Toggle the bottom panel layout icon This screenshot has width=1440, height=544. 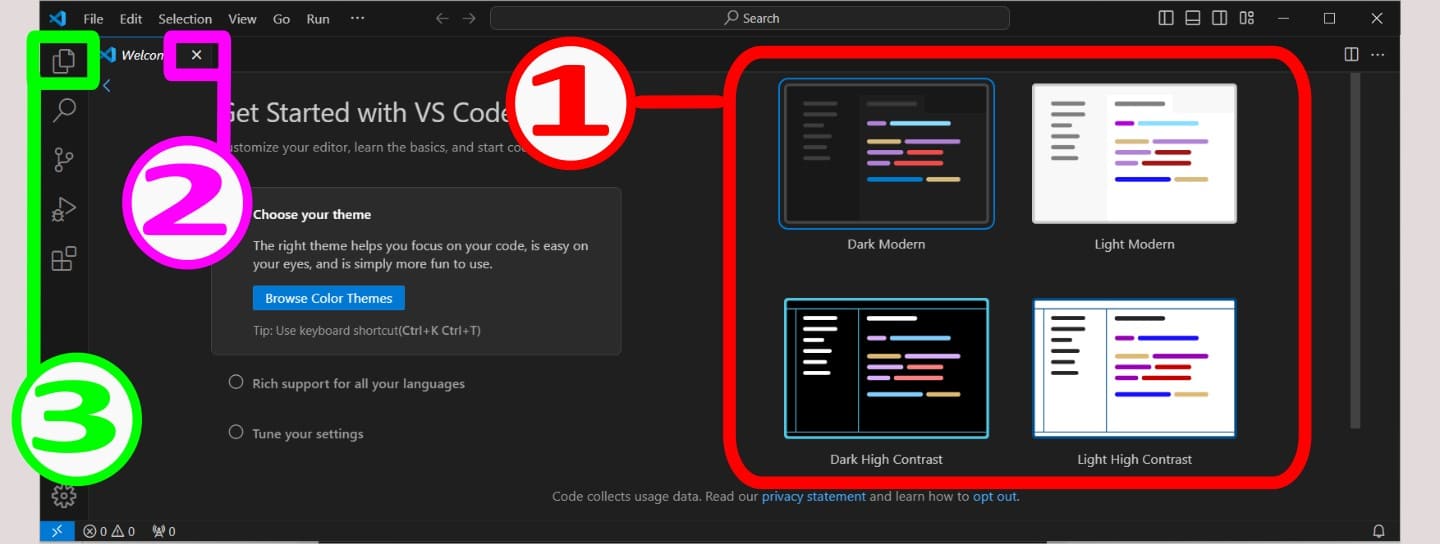click(1193, 18)
